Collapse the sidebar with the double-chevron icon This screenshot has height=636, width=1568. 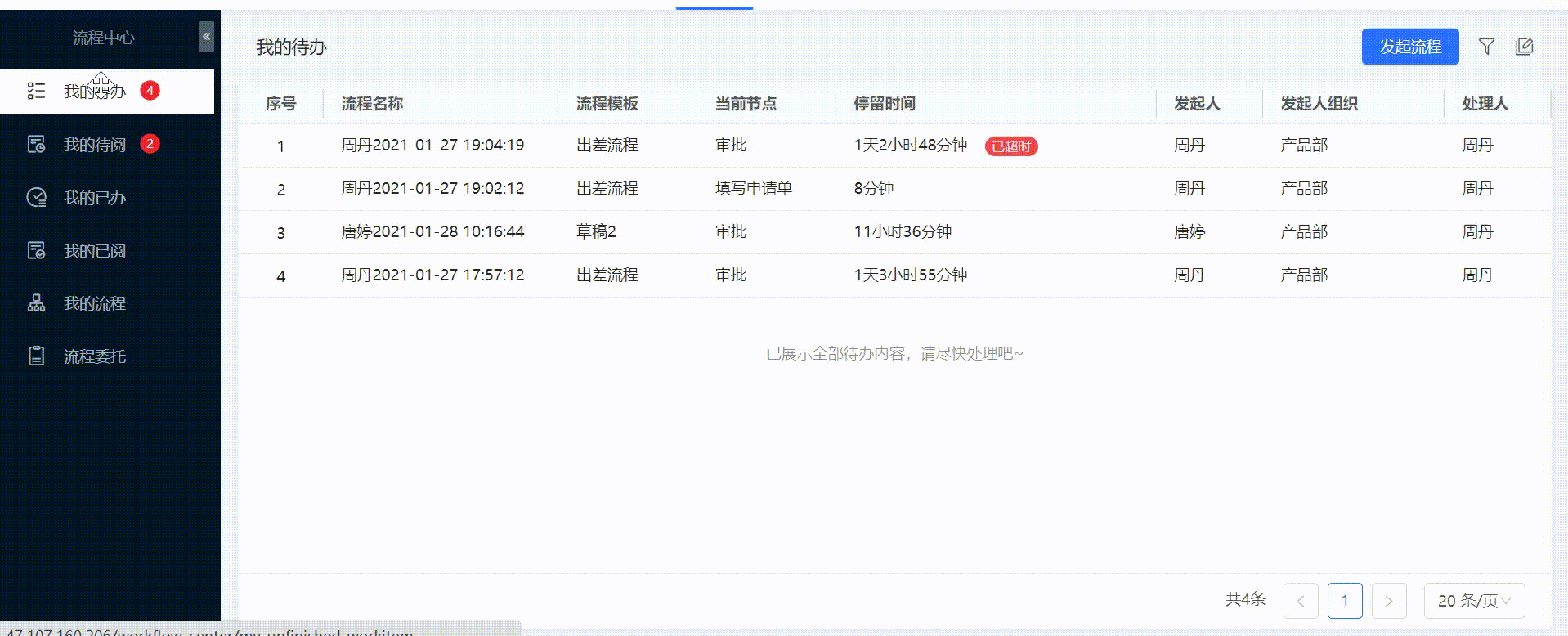[x=206, y=37]
